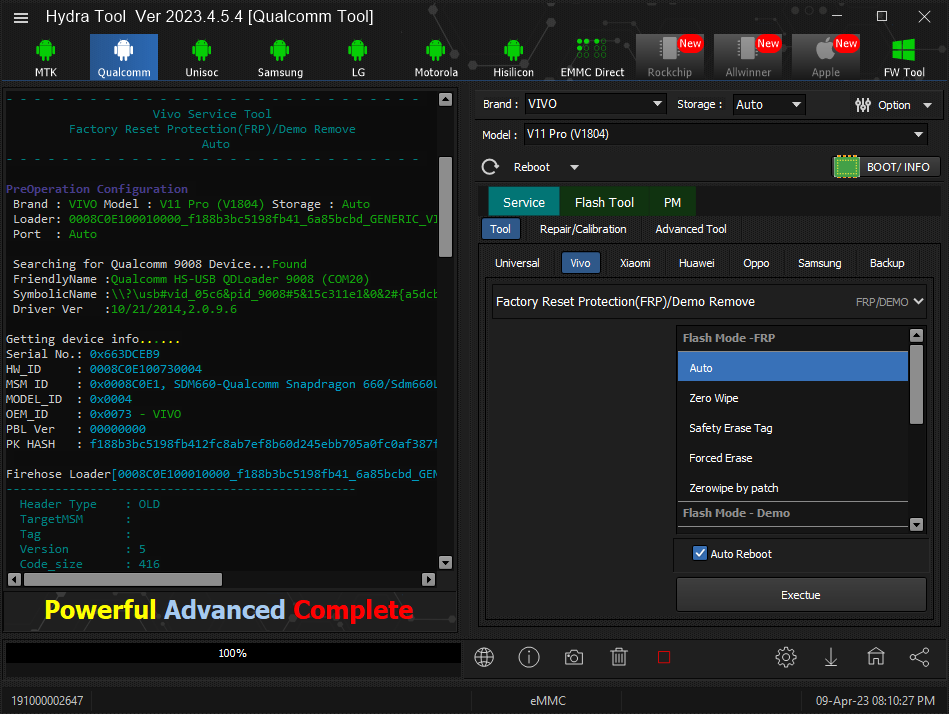The width and height of the screenshot is (949, 714).
Task: Open the Repair/Calibration sub-tab
Action: [583, 229]
